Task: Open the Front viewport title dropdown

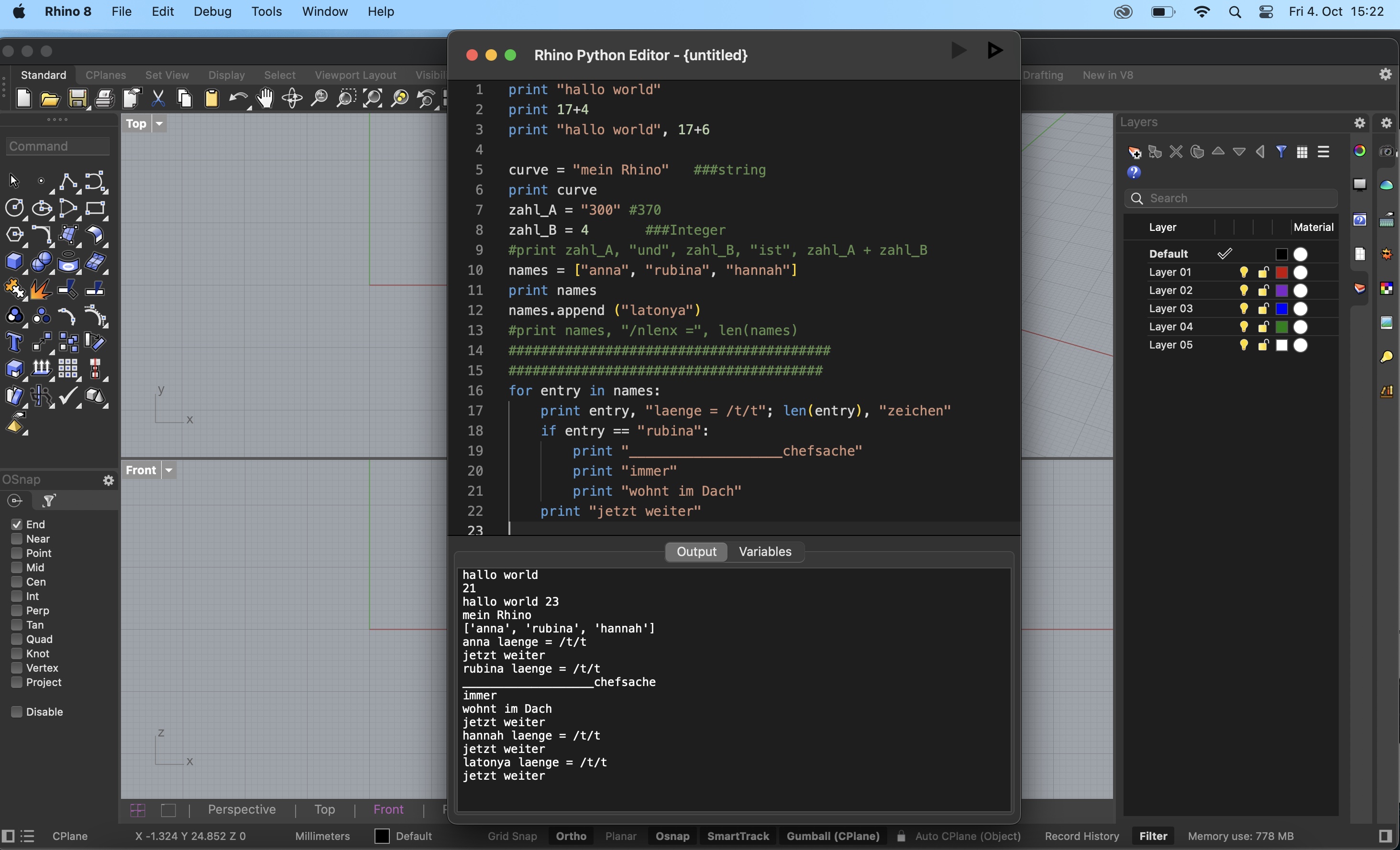Action: point(169,470)
